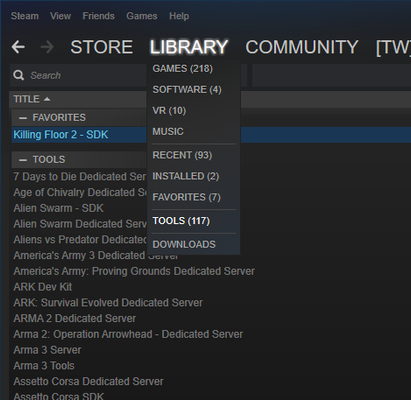Choose VR (10) filter
Viewport: 411px width, 400px height.
coord(169,111)
